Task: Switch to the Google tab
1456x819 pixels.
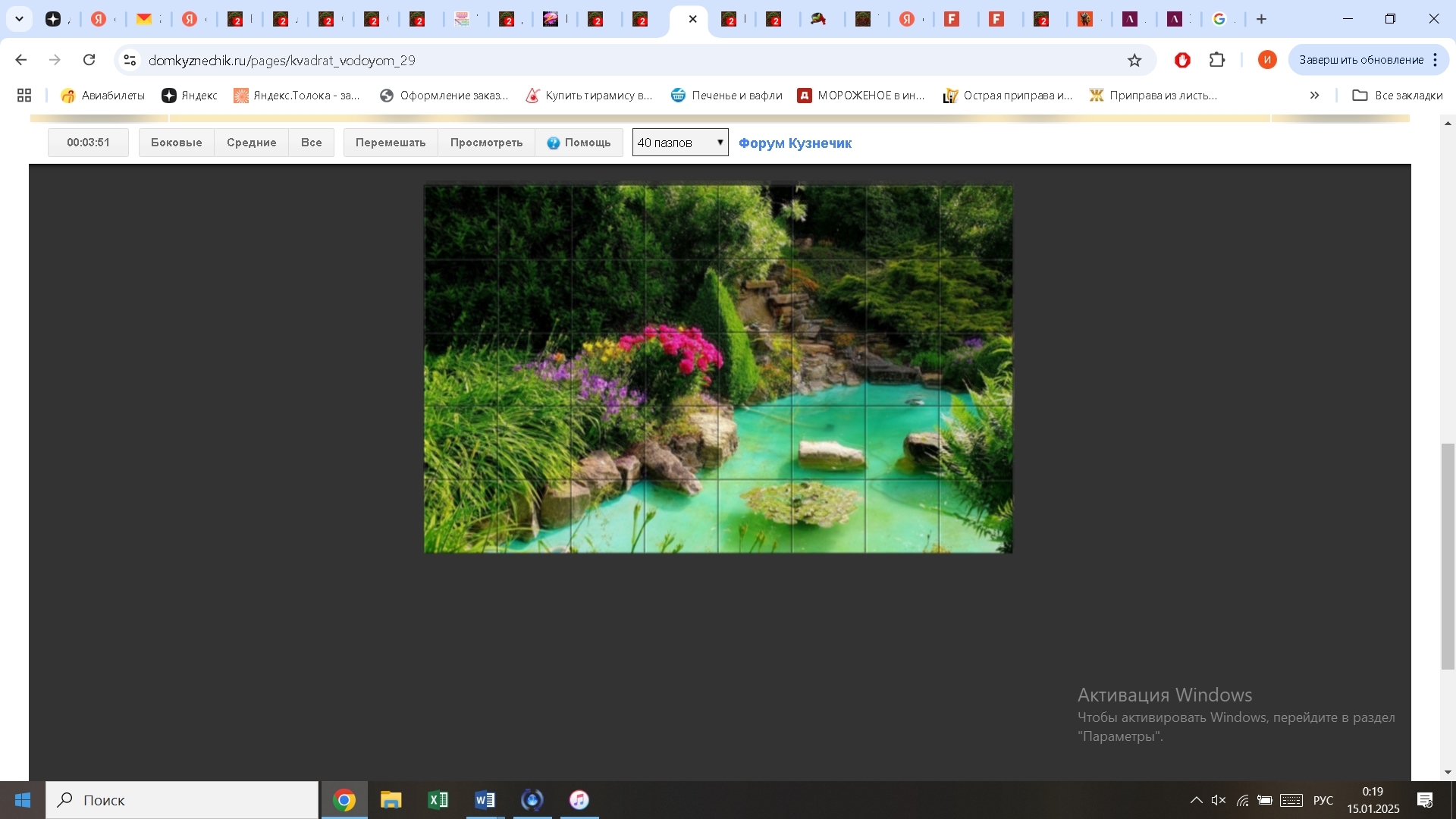Action: (1219, 19)
